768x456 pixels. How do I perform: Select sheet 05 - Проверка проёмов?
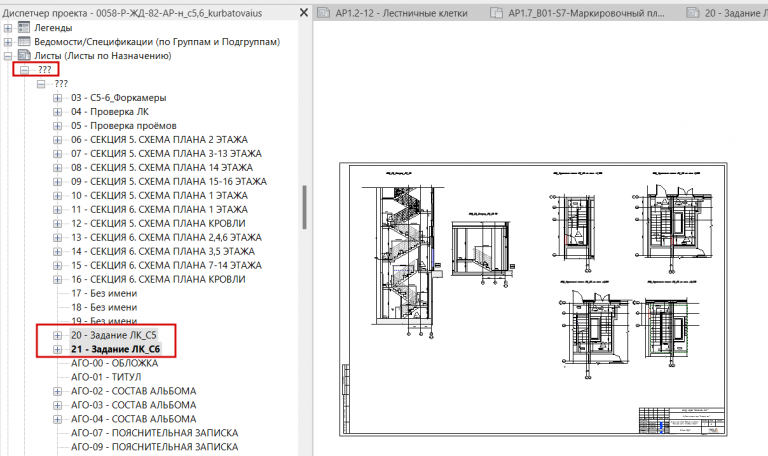tap(123, 126)
